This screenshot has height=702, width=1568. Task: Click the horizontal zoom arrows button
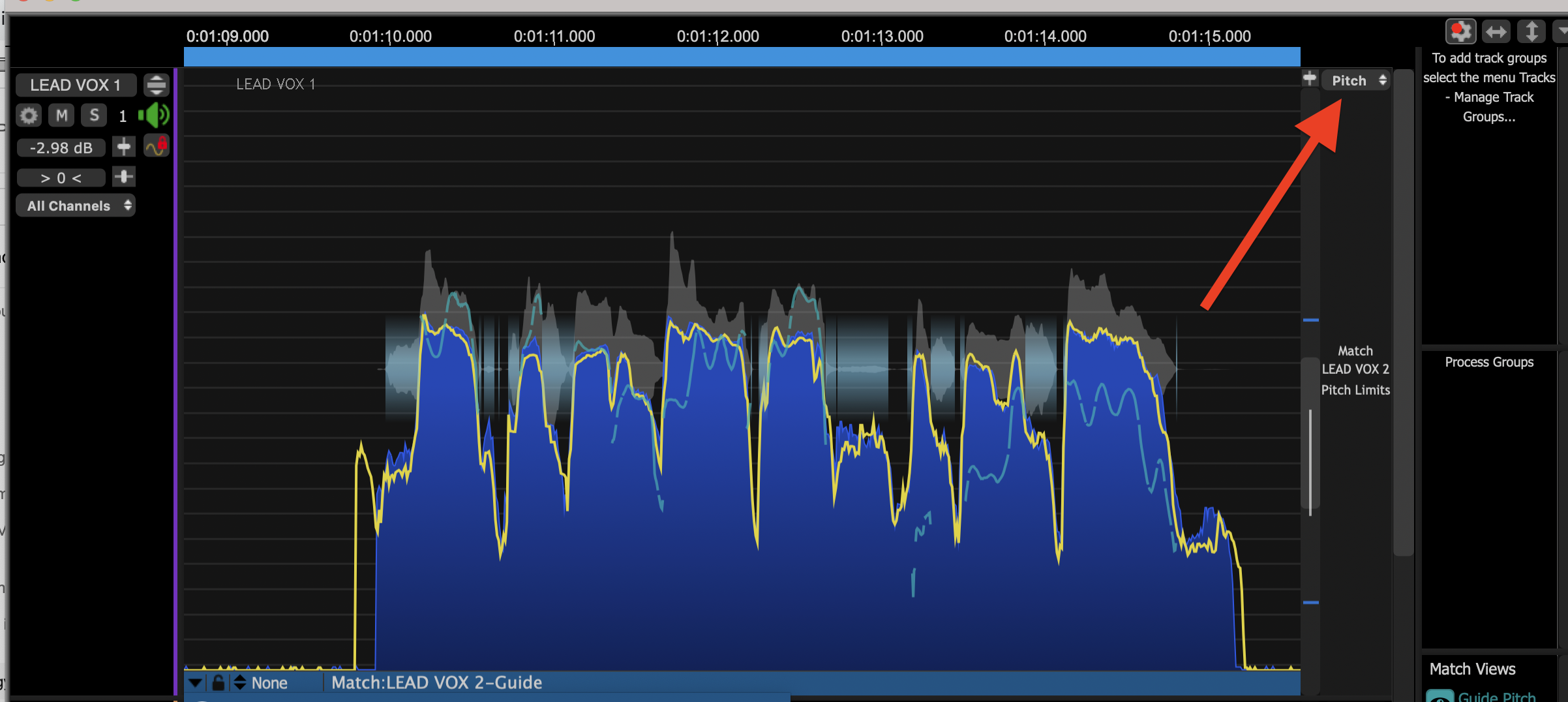click(x=1496, y=31)
